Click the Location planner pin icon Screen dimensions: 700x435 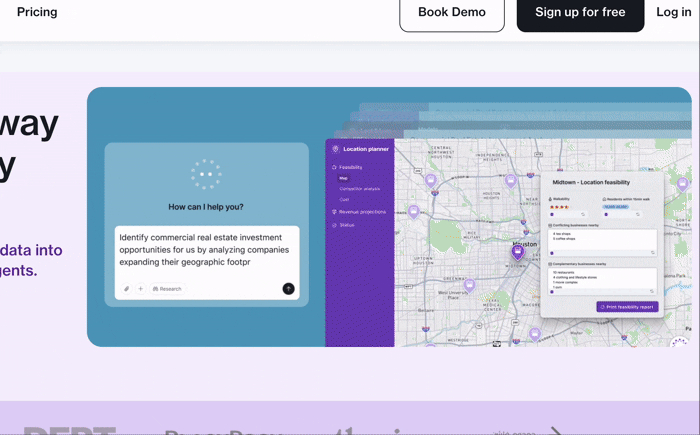coord(335,149)
